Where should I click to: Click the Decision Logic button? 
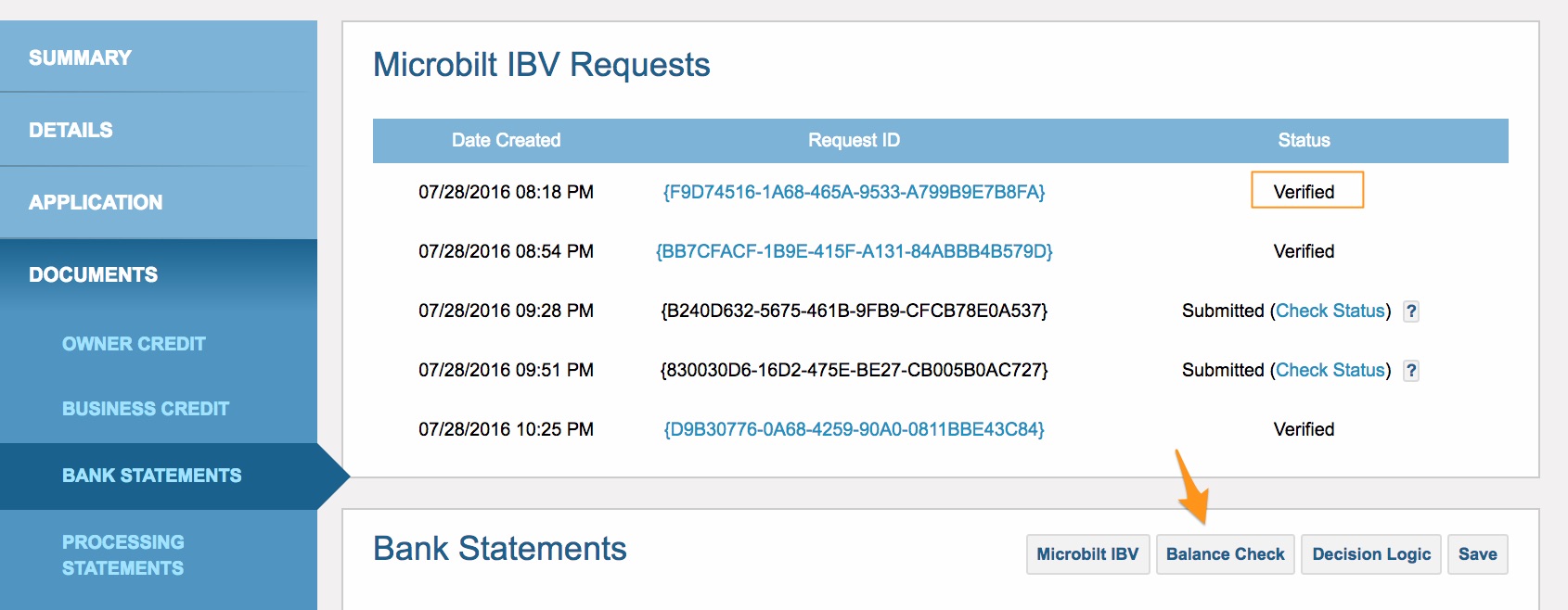coord(1371,554)
